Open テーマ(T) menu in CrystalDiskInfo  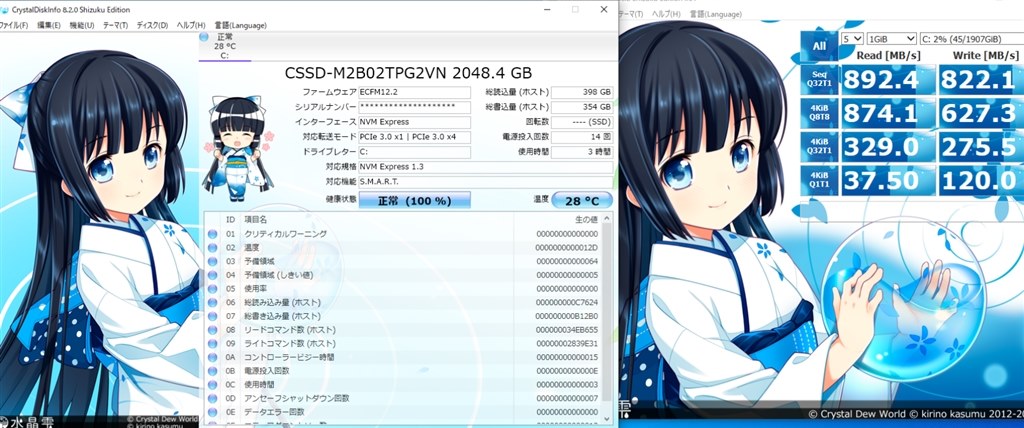[x=116, y=25]
